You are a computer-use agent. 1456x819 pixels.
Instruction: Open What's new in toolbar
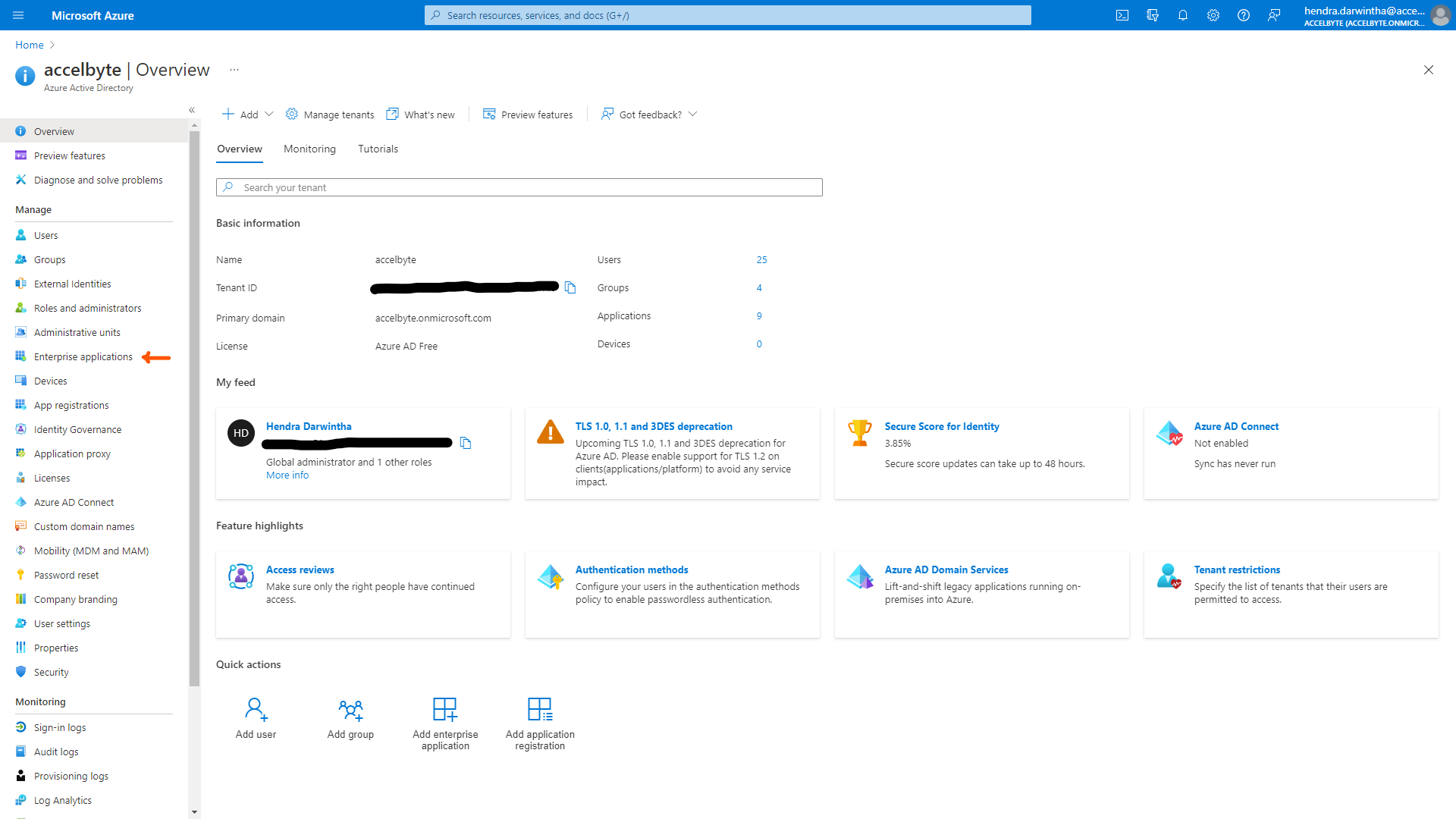coord(421,115)
